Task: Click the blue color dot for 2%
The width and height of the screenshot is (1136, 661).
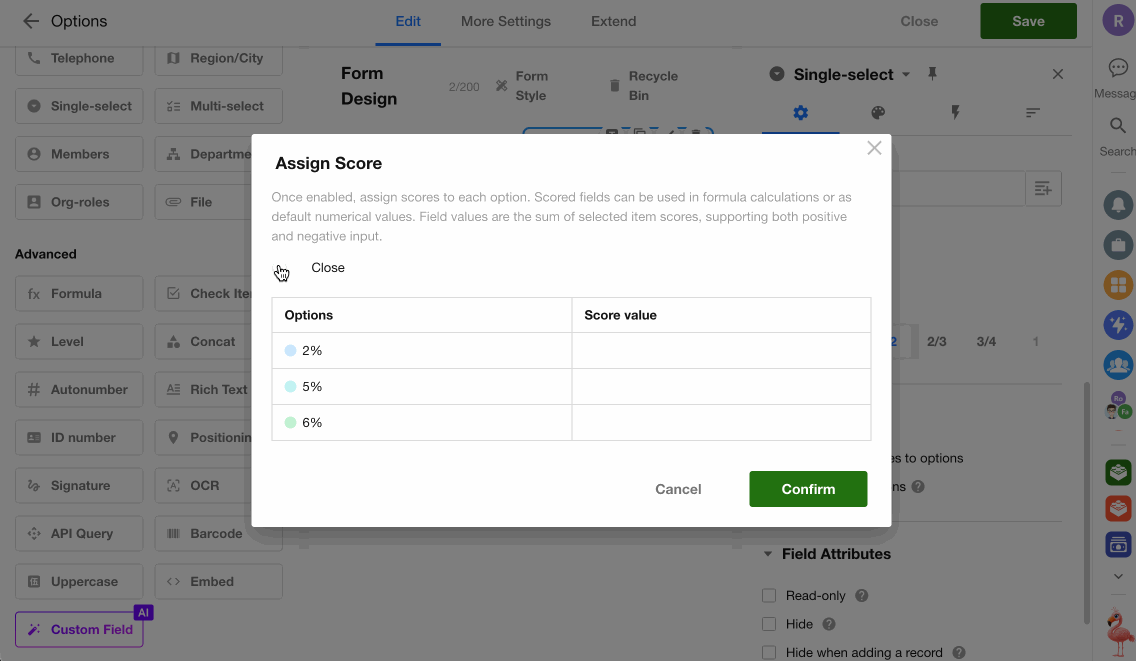Action: coord(291,351)
